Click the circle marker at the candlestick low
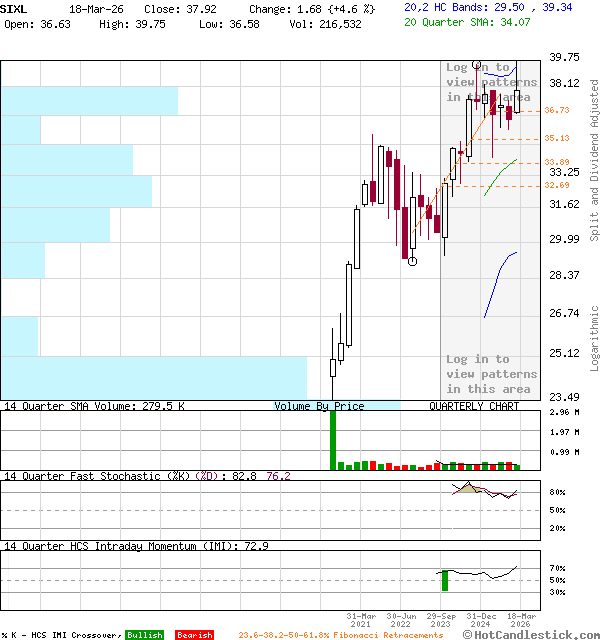Viewport: 600px width, 640px height. (412, 261)
